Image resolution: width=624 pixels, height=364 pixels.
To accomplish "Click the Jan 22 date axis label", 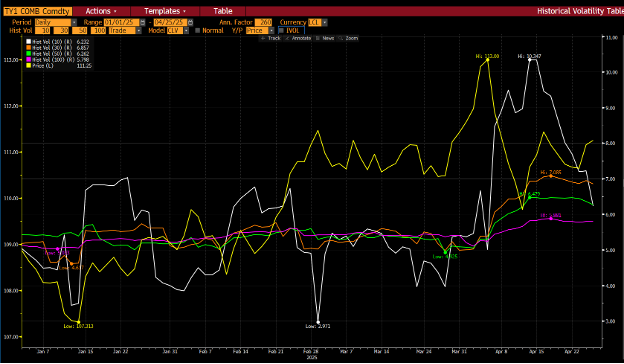I will [120, 352].
